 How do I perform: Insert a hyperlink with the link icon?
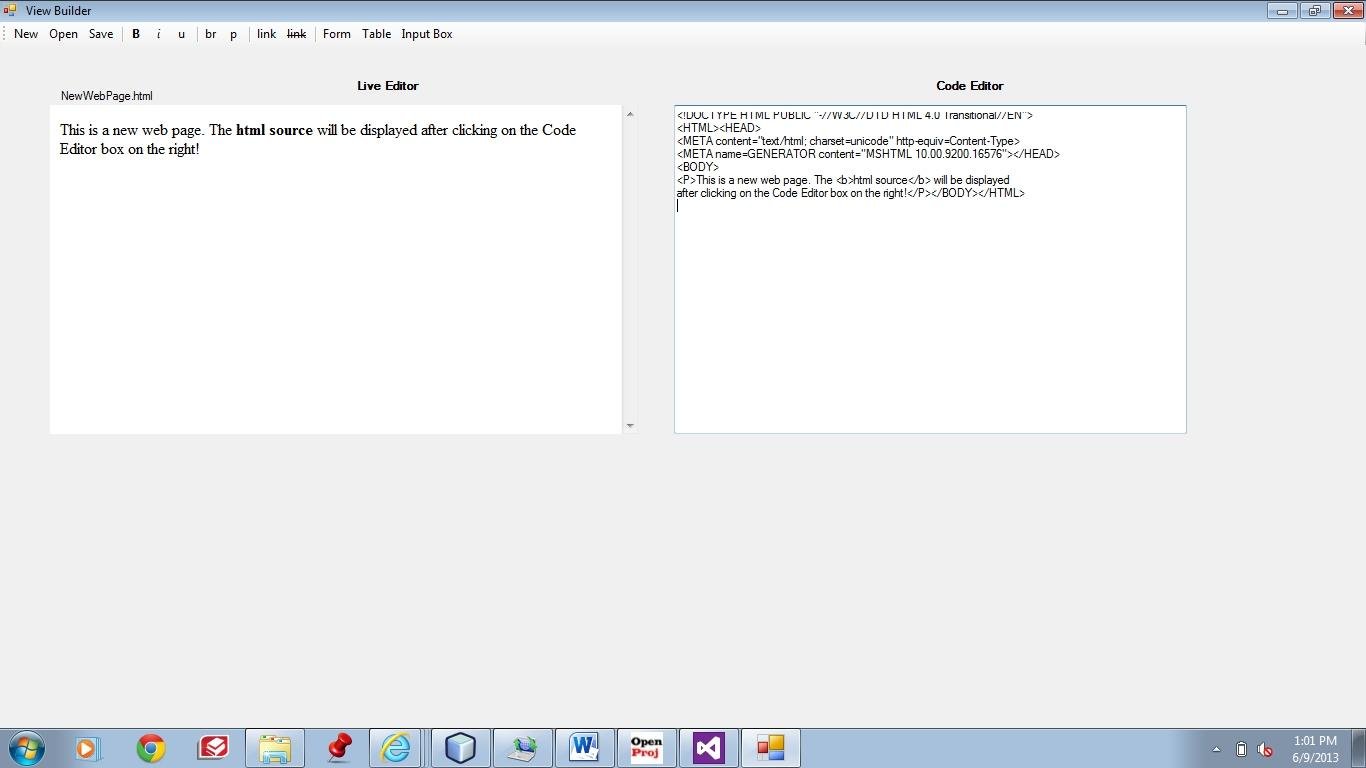pyautogui.click(x=265, y=33)
